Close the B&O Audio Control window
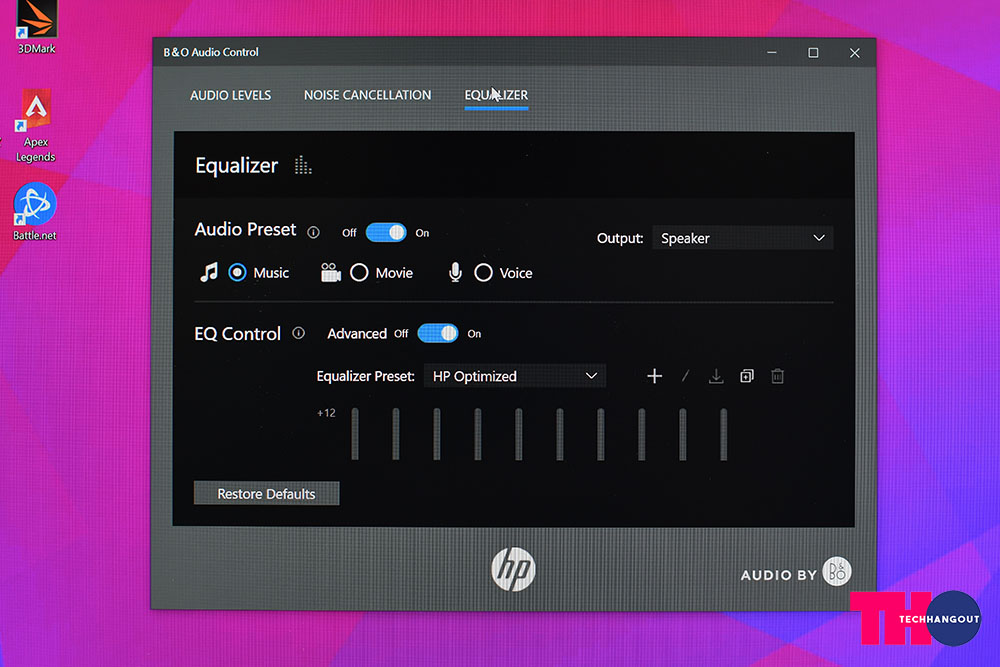The width and height of the screenshot is (1000, 667). pos(855,52)
